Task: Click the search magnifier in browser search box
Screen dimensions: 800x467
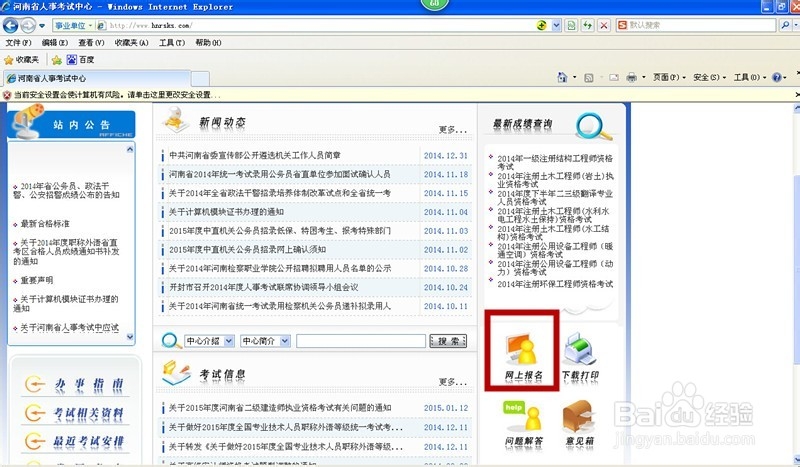Action: click(x=785, y=24)
